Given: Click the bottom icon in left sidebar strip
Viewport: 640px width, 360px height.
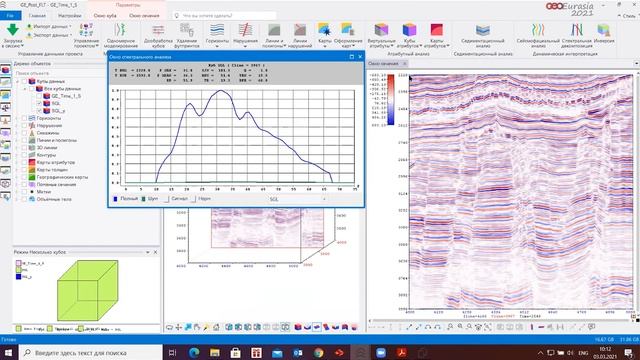Looking at the screenshot, I should coord(5,197).
